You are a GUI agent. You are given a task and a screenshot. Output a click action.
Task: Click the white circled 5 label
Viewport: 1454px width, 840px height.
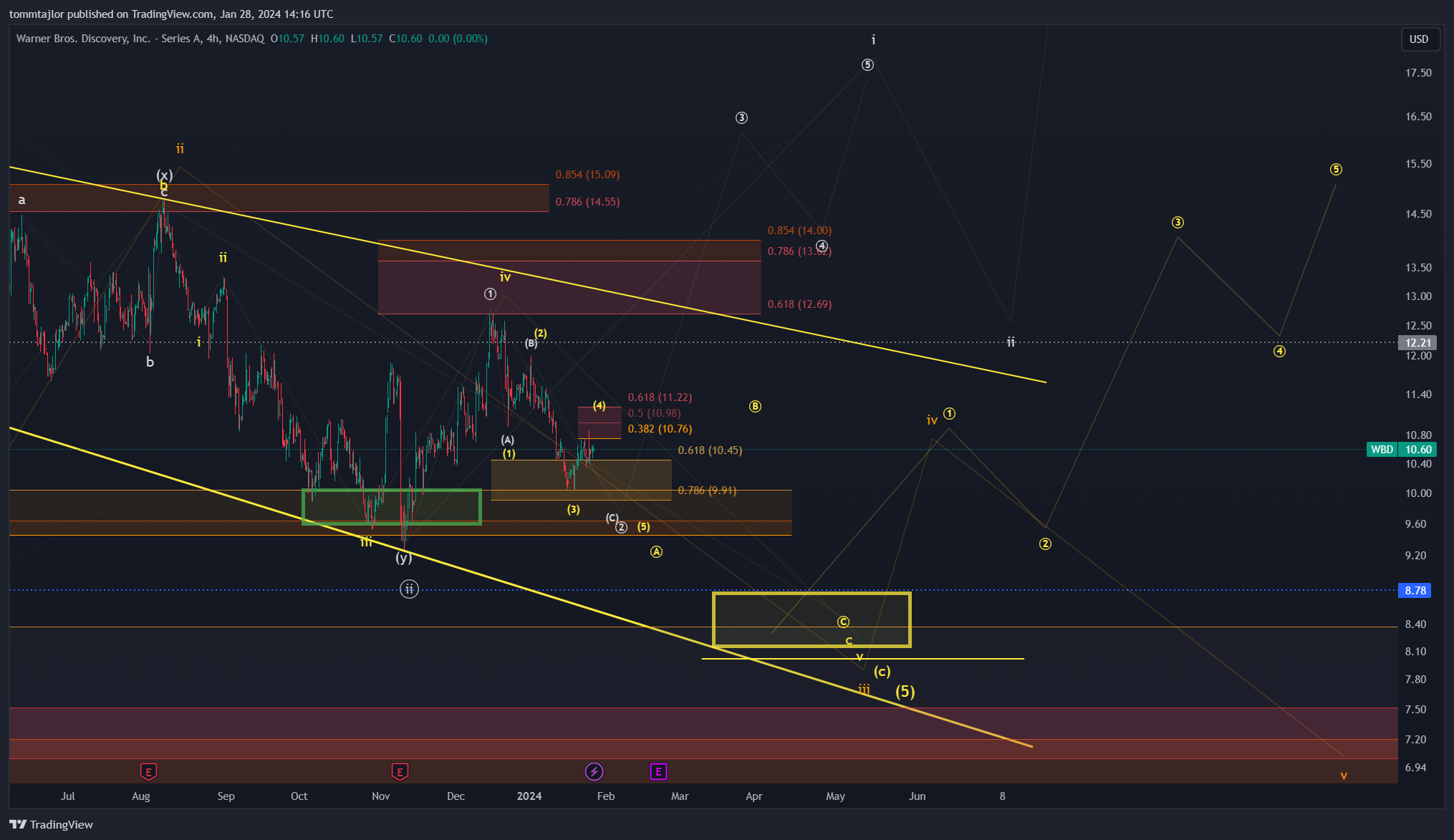tap(867, 65)
